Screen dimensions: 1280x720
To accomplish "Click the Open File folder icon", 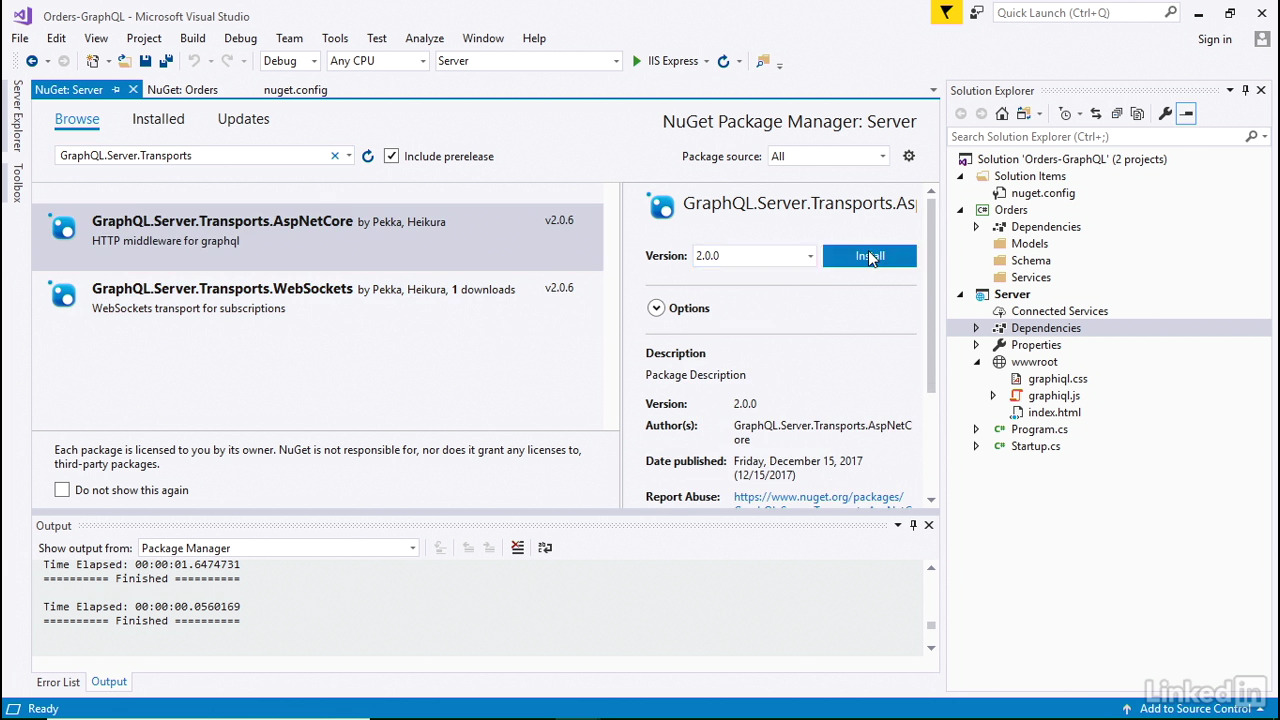I will pyautogui.click(x=125, y=61).
